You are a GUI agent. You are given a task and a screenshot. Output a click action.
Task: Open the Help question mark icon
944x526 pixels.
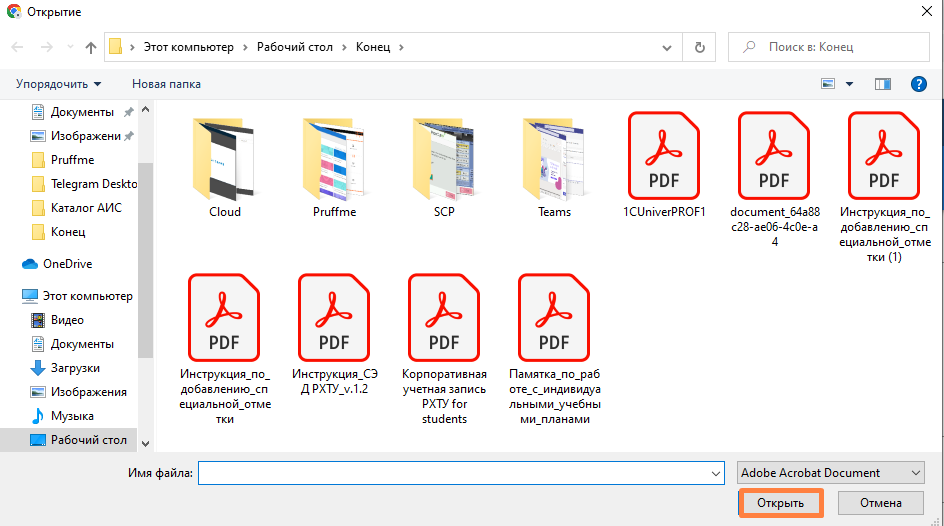pyautogui.click(x=918, y=84)
